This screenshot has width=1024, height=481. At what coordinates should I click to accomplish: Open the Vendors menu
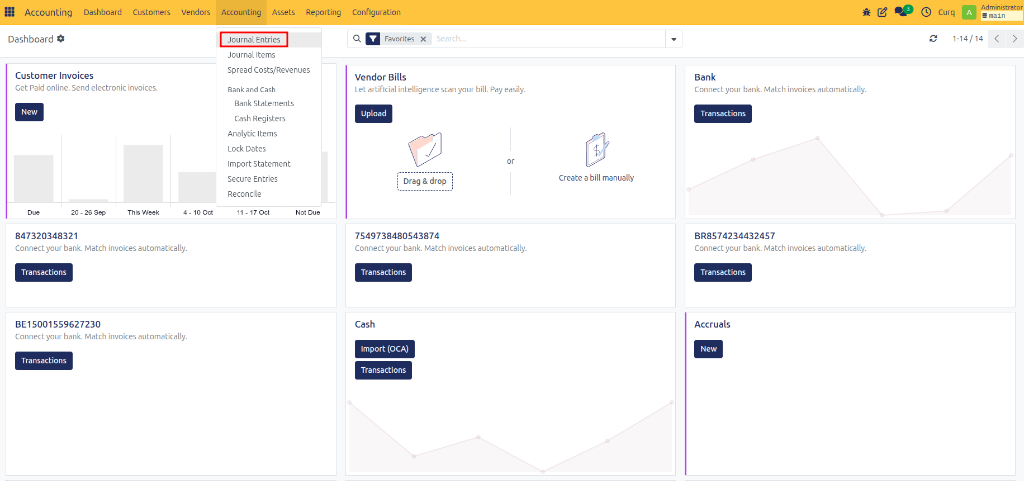196,12
